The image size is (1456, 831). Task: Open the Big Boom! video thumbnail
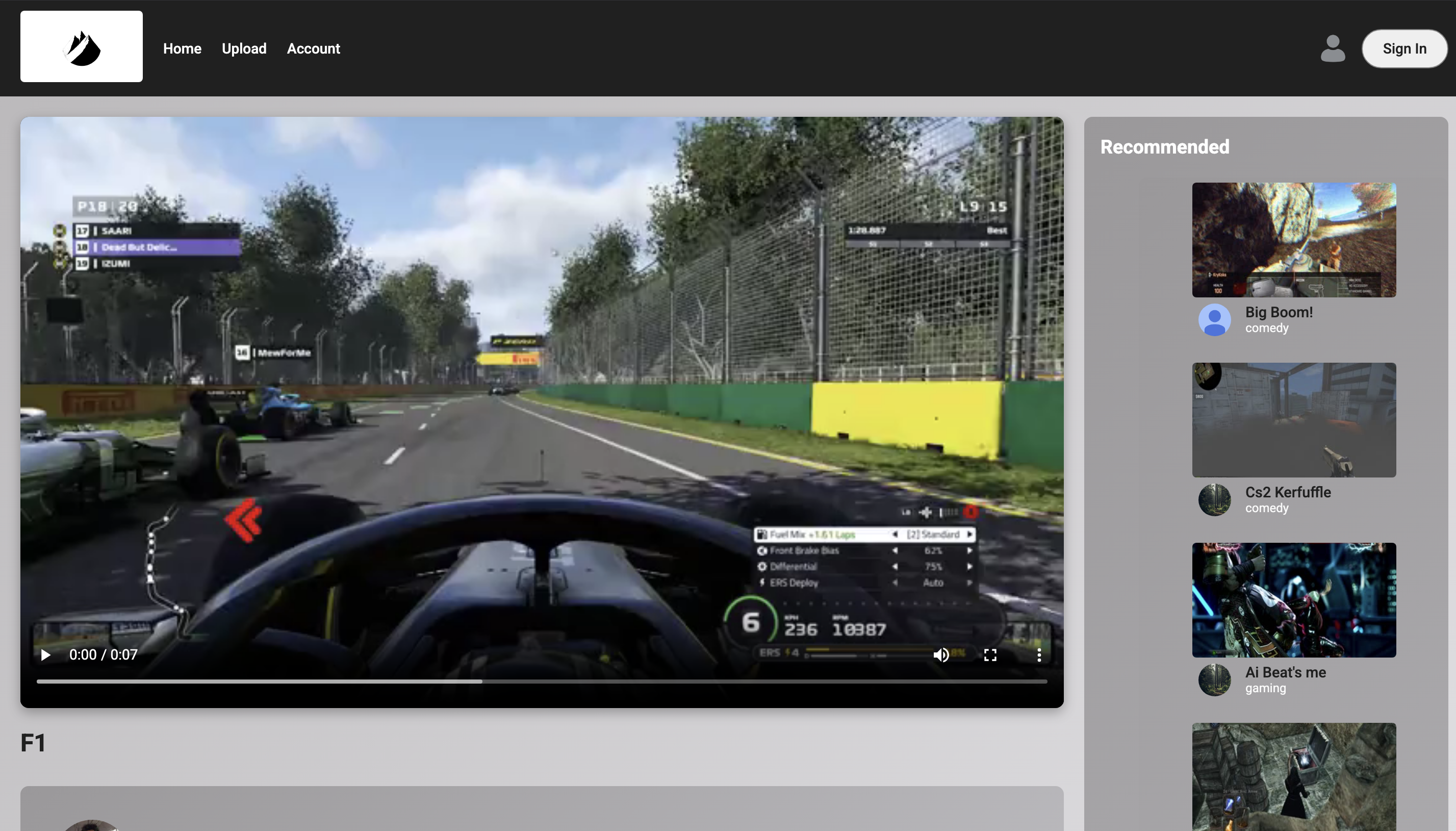click(1293, 240)
